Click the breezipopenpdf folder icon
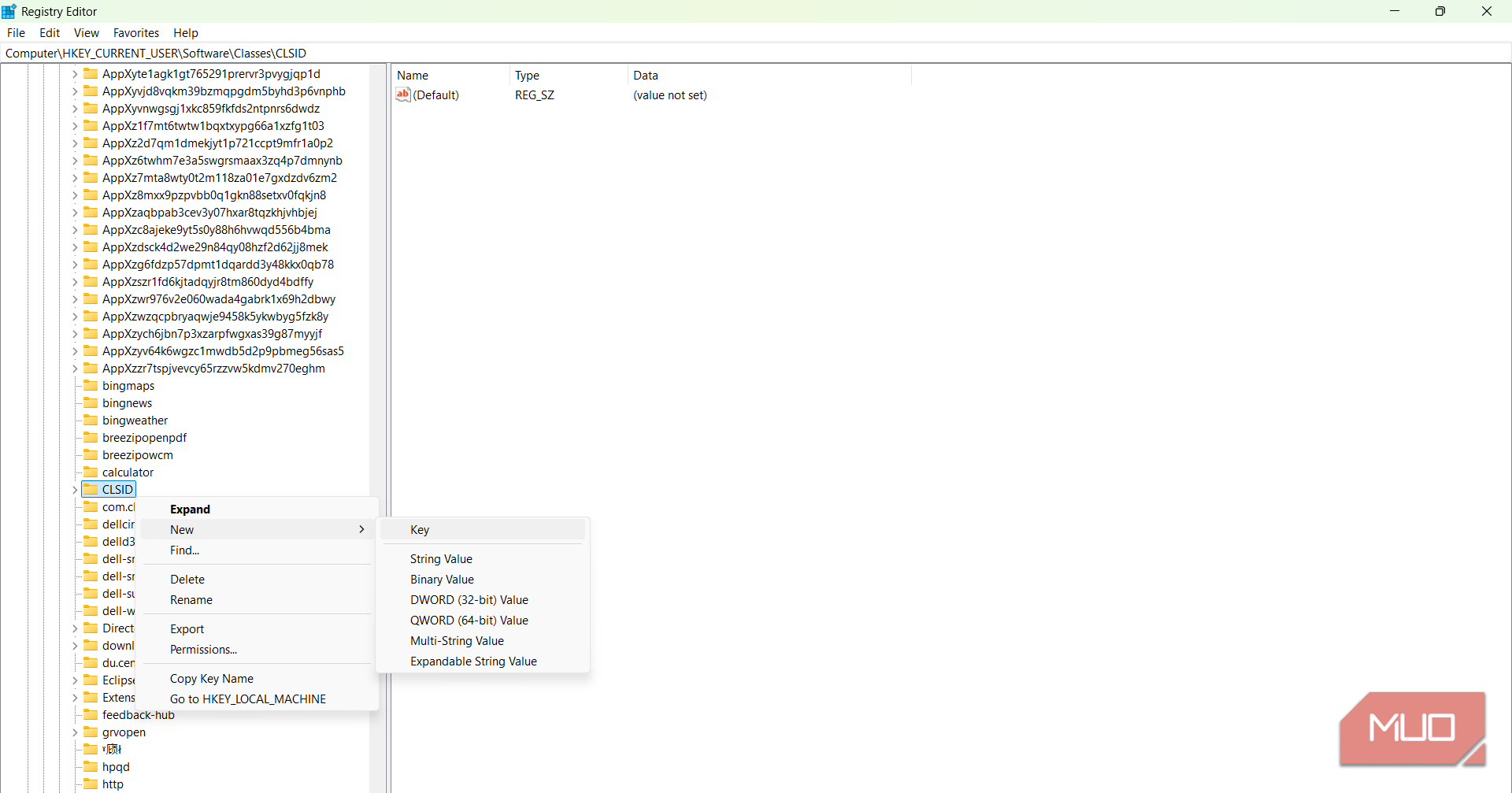The image size is (1512, 793). (x=91, y=437)
